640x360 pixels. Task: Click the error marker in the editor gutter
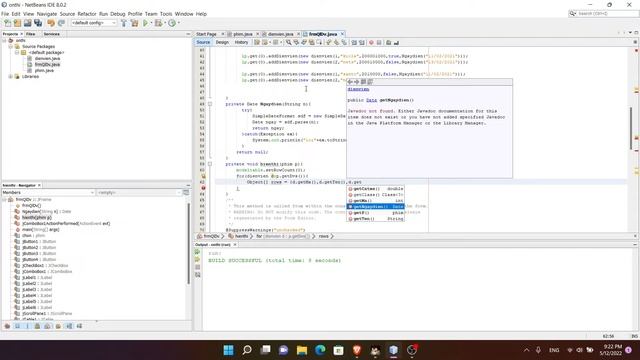(203, 188)
